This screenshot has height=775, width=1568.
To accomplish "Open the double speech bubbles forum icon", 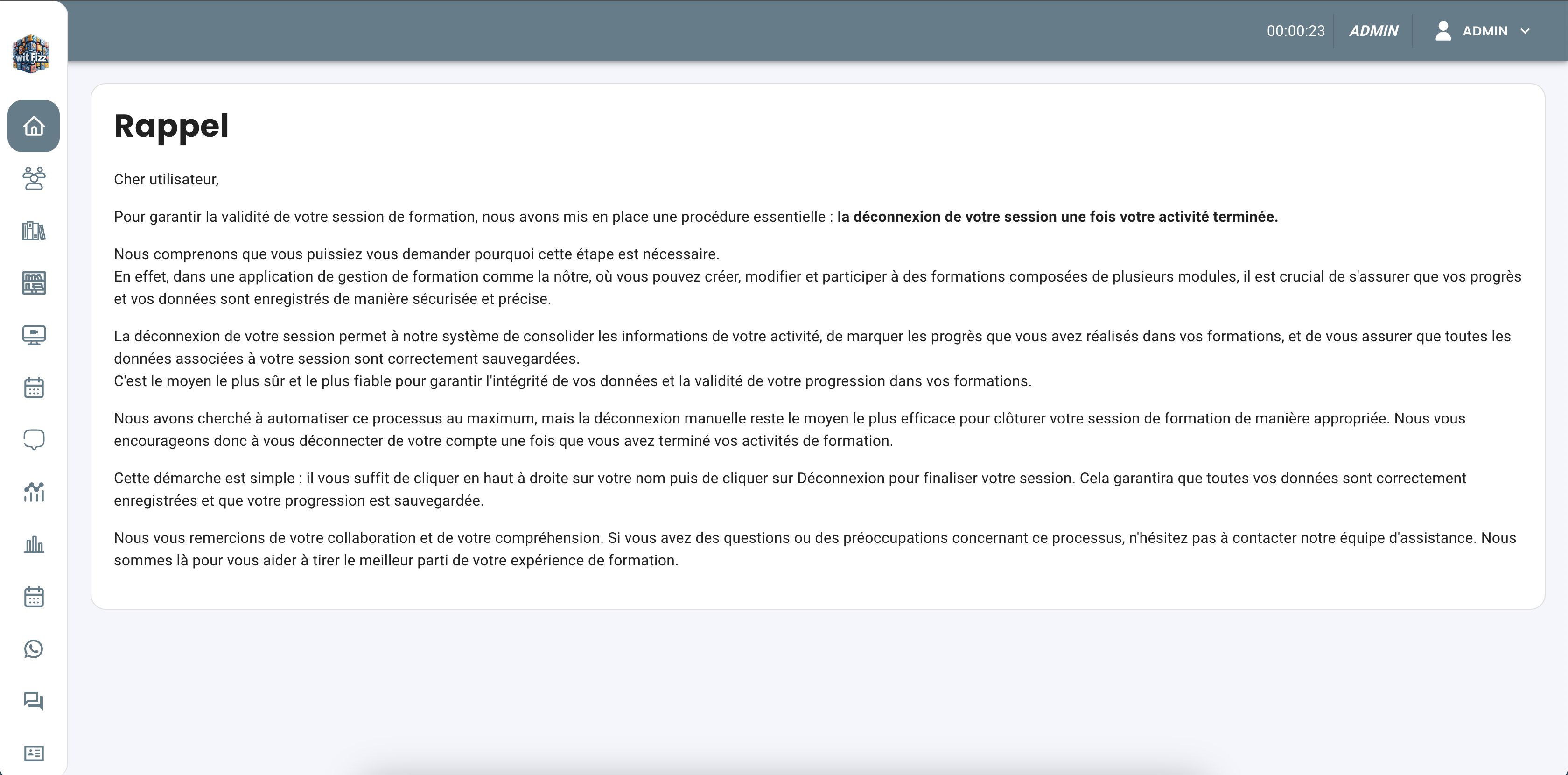I will [34, 701].
